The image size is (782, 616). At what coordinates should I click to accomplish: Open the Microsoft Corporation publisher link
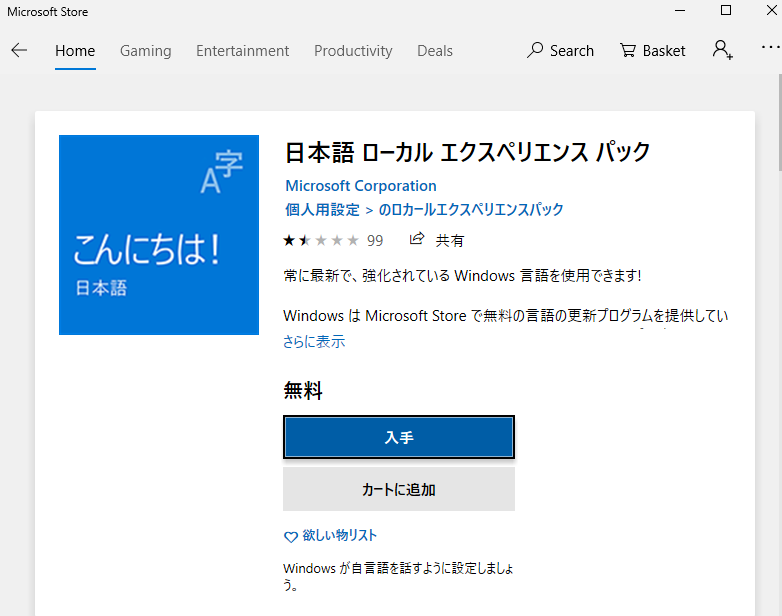tap(361, 186)
